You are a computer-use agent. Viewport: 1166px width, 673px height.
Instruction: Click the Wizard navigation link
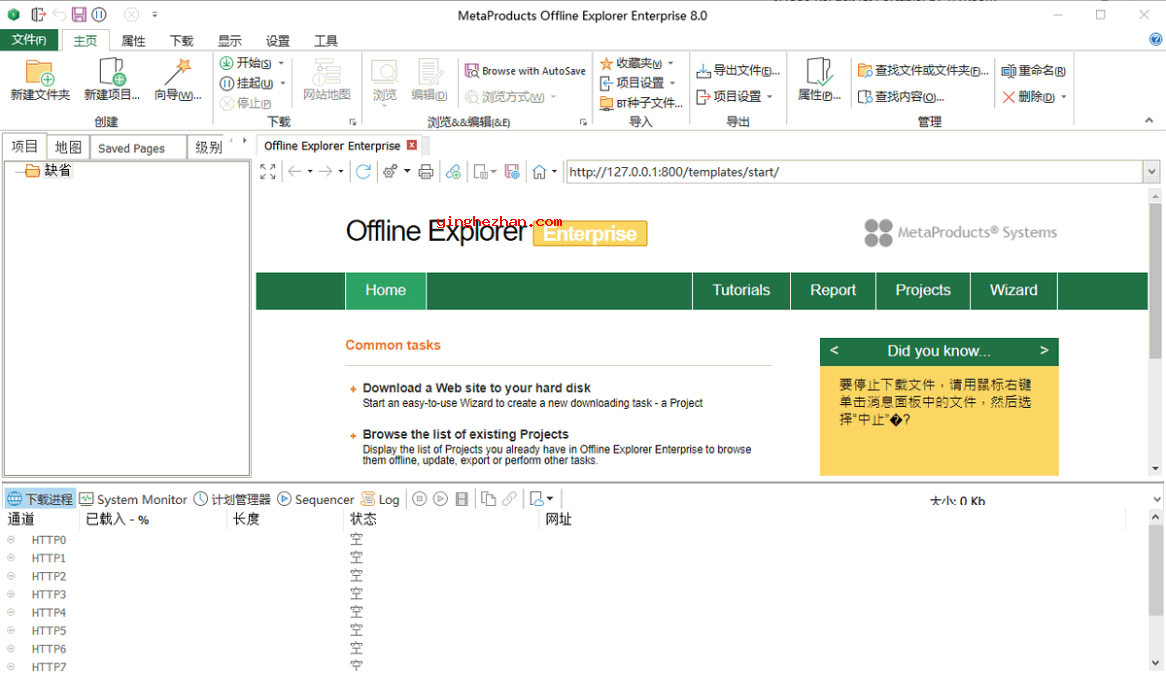[x=1014, y=290]
